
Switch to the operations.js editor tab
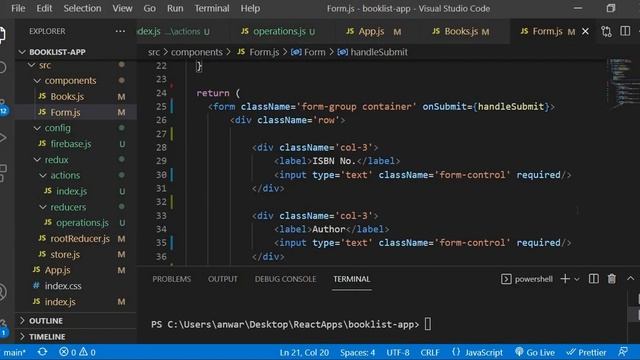click(278, 31)
